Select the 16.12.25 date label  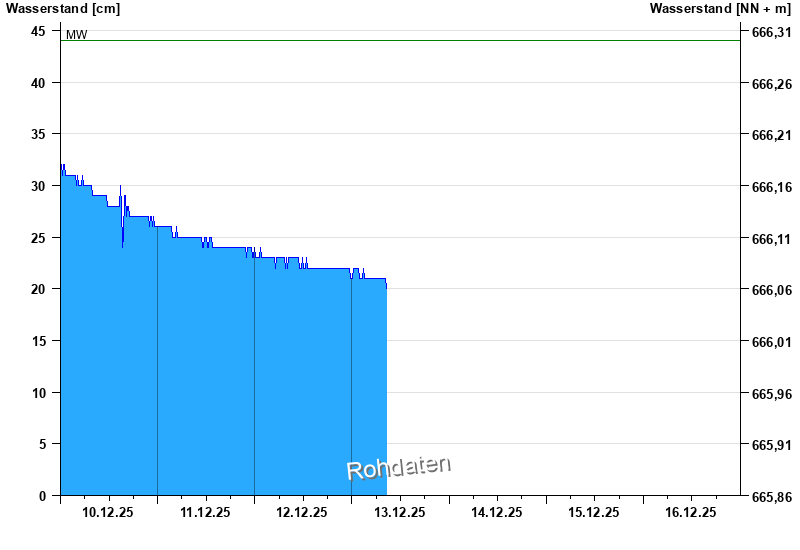click(690, 512)
